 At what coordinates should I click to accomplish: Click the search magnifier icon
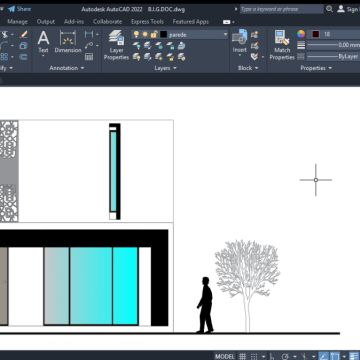point(329,9)
